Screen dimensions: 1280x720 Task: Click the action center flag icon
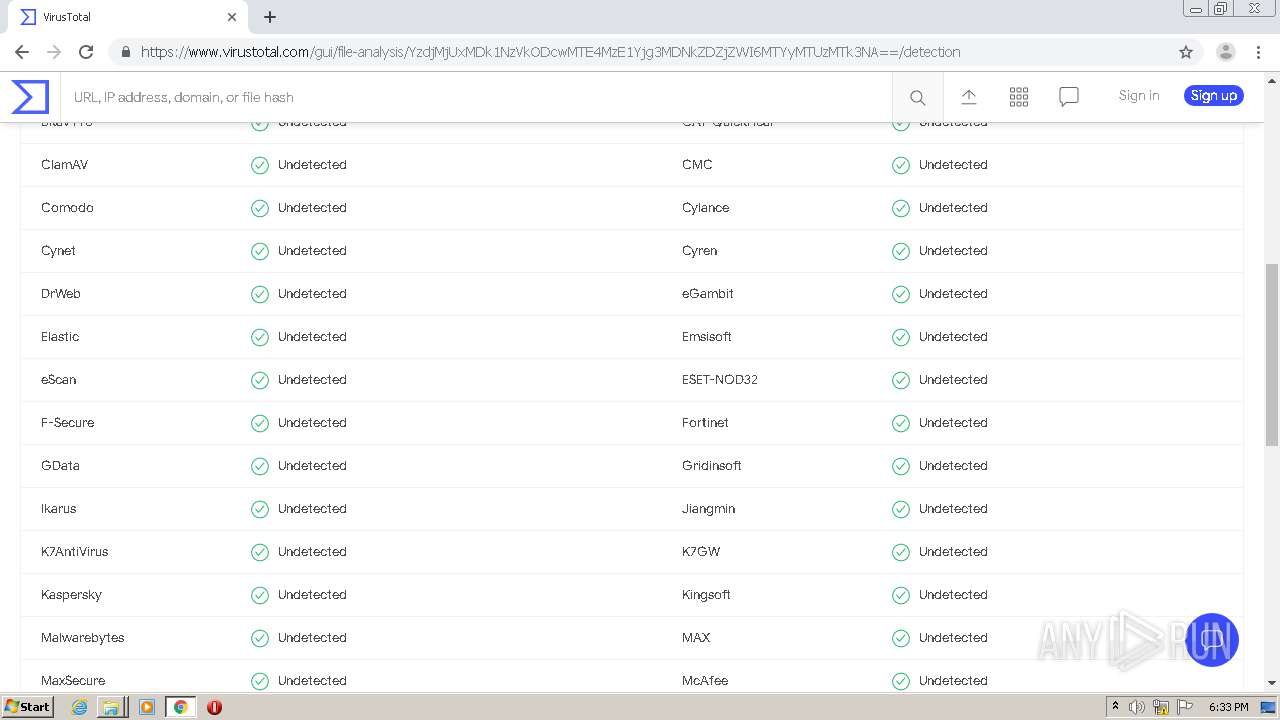pyautogui.click(x=1184, y=707)
